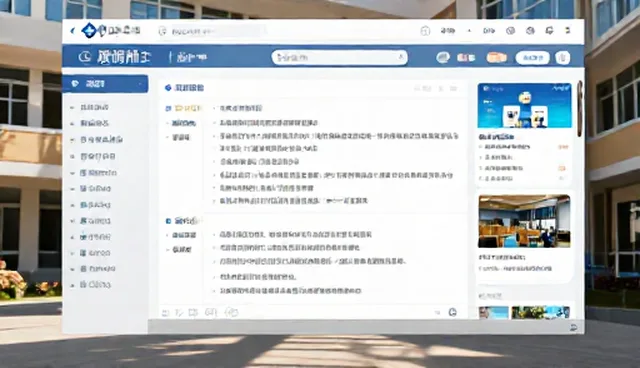
Task: Click the white rounded search box in the blue banner
Action: pos(340,58)
